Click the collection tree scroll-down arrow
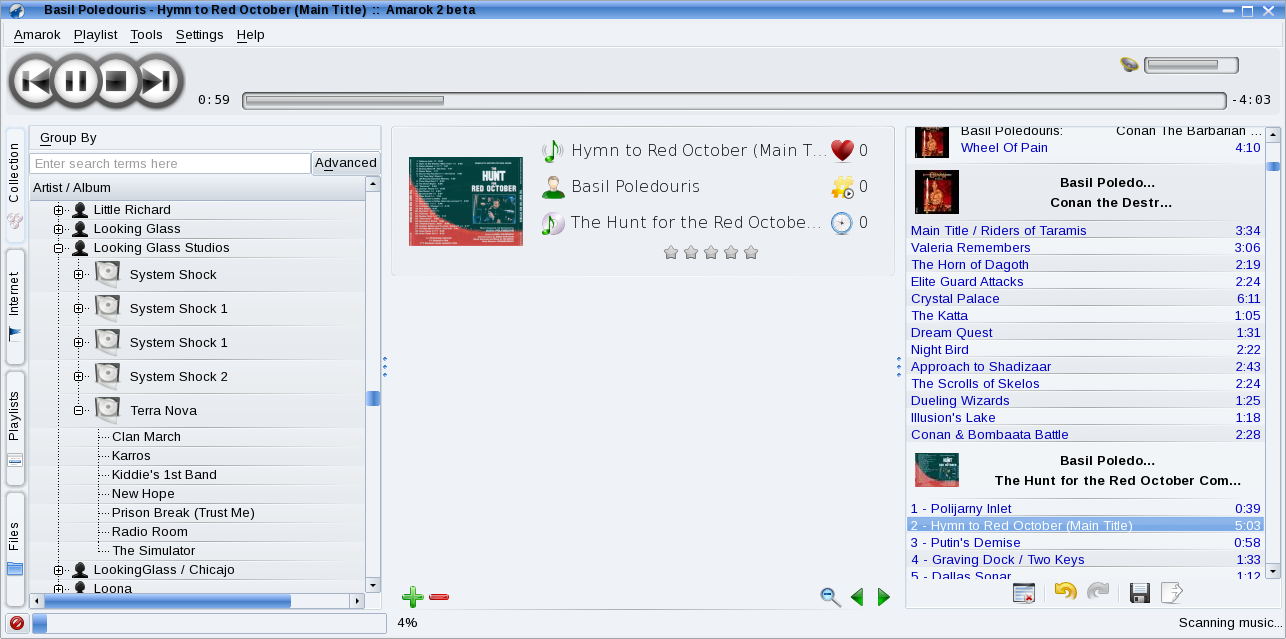Viewport: 1286px width, 639px height. [x=374, y=585]
